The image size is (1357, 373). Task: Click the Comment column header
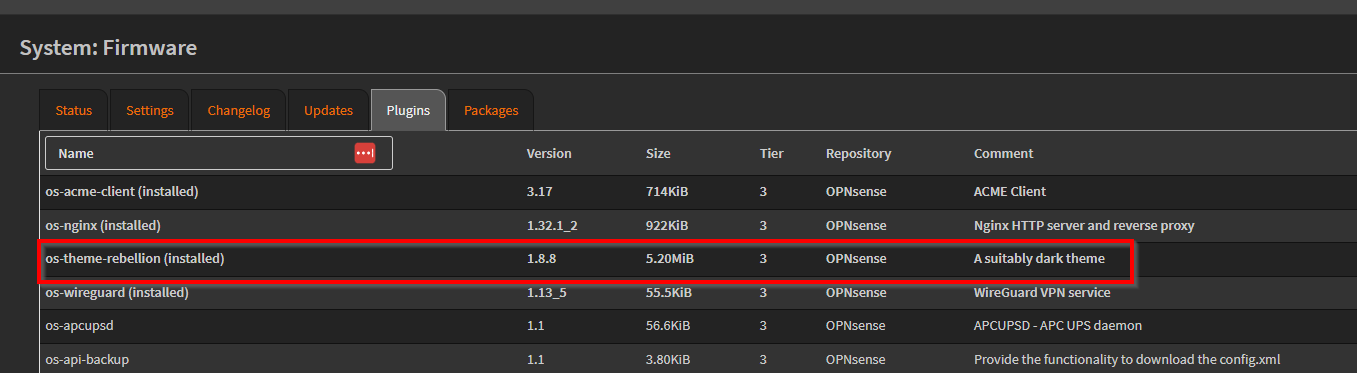[x=1004, y=154]
